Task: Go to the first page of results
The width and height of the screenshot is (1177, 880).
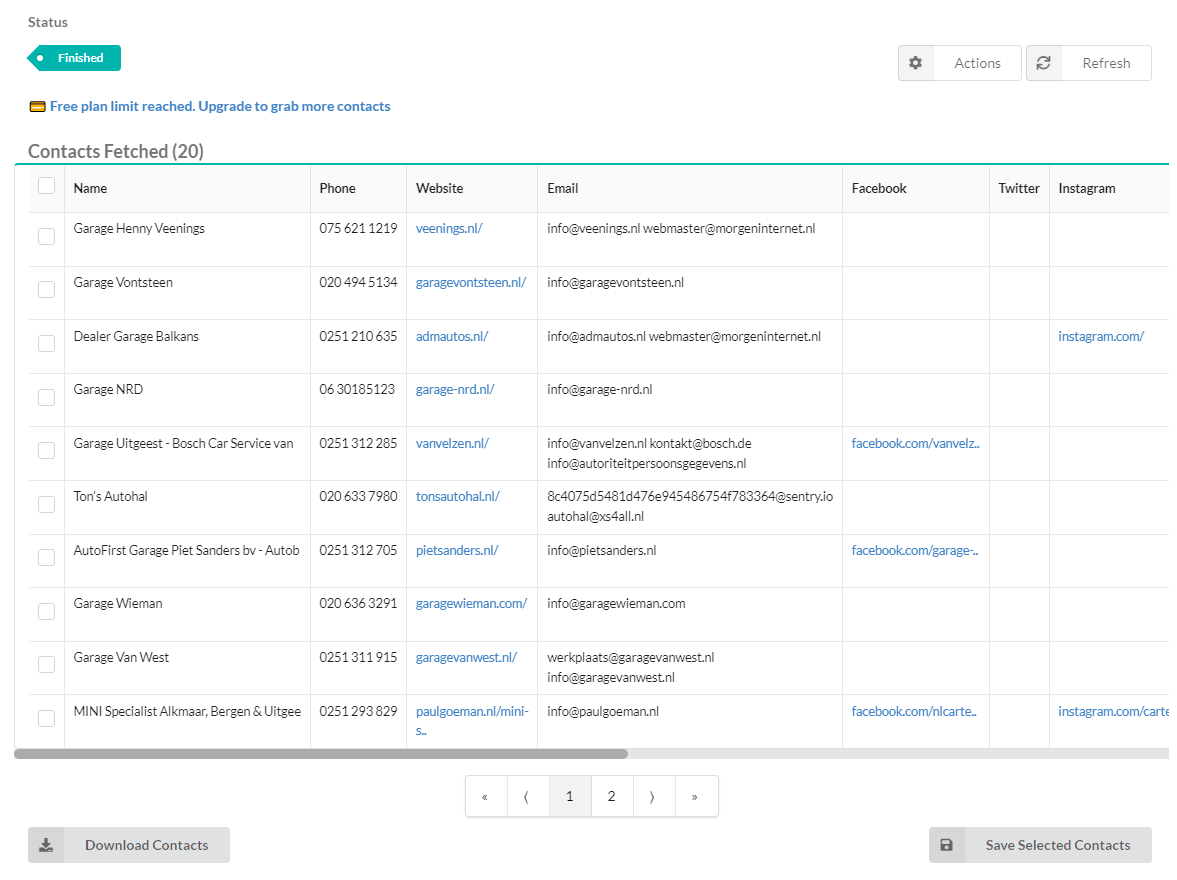Action: 485,797
